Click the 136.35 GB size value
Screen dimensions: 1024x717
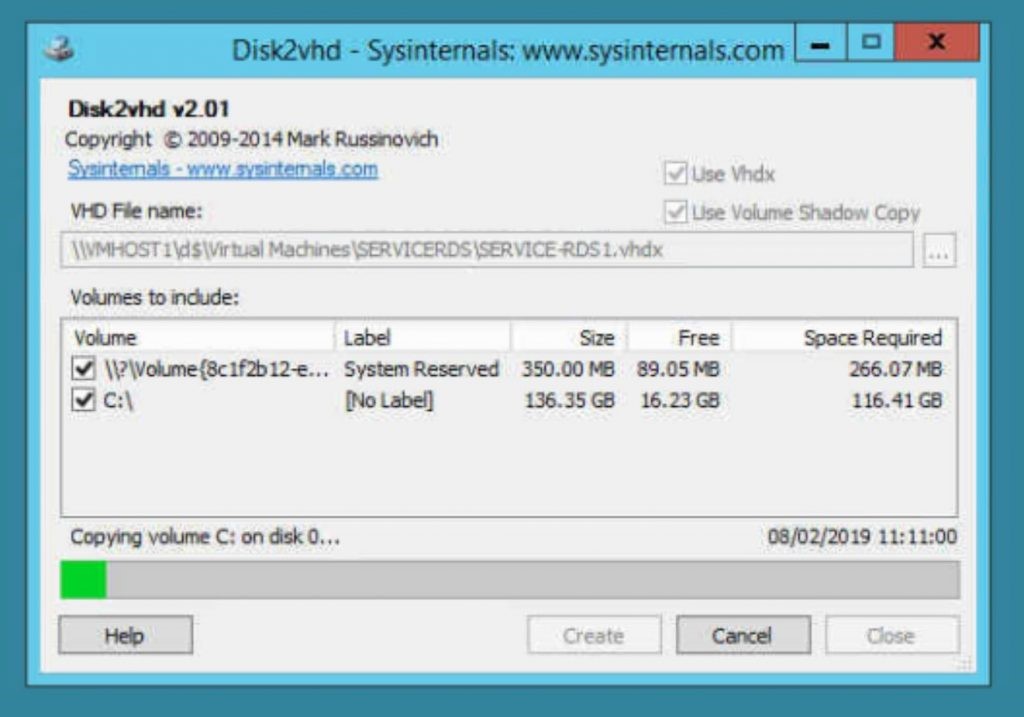[x=569, y=400]
